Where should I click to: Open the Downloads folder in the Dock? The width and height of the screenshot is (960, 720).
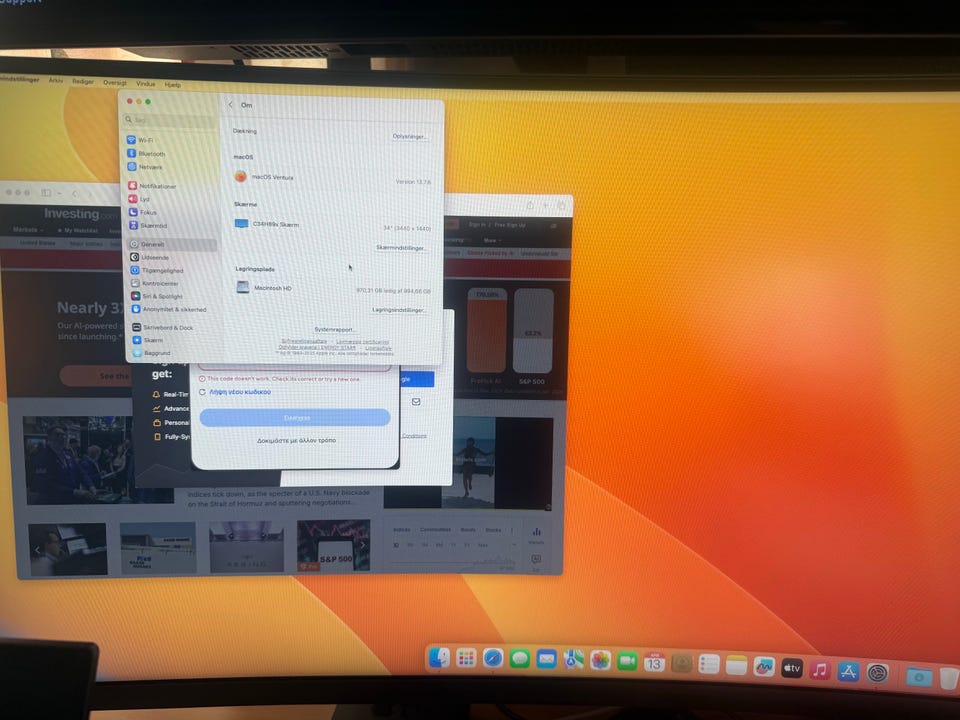pos(920,677)
